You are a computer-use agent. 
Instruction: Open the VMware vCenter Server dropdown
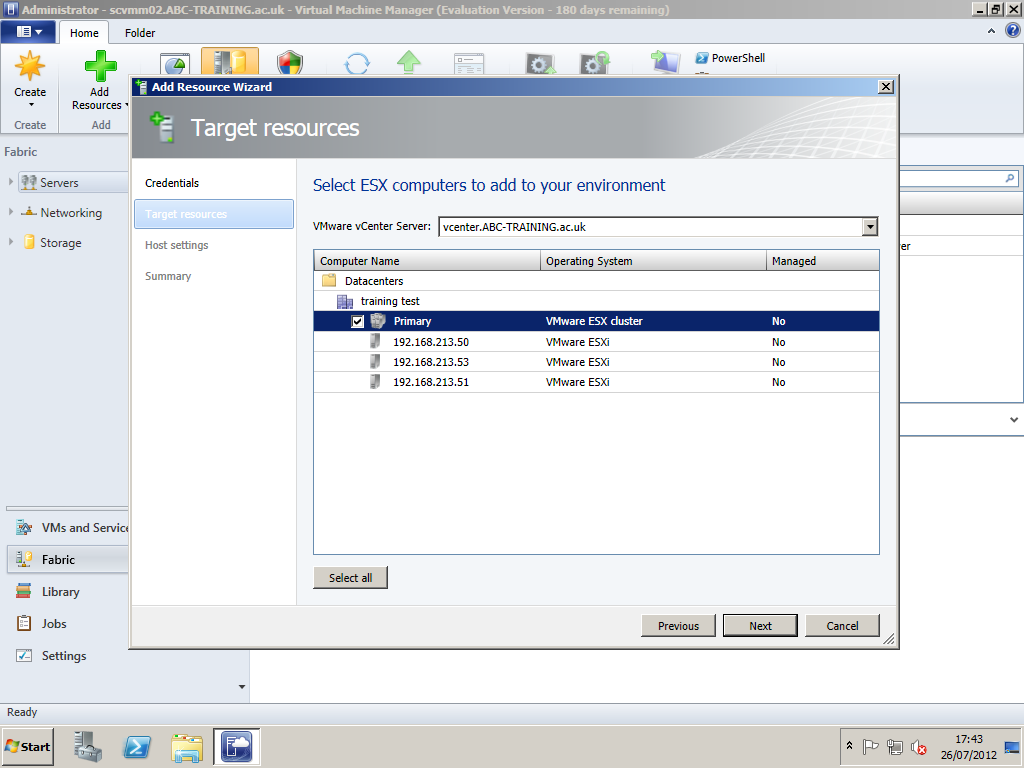tap(869, 227)
